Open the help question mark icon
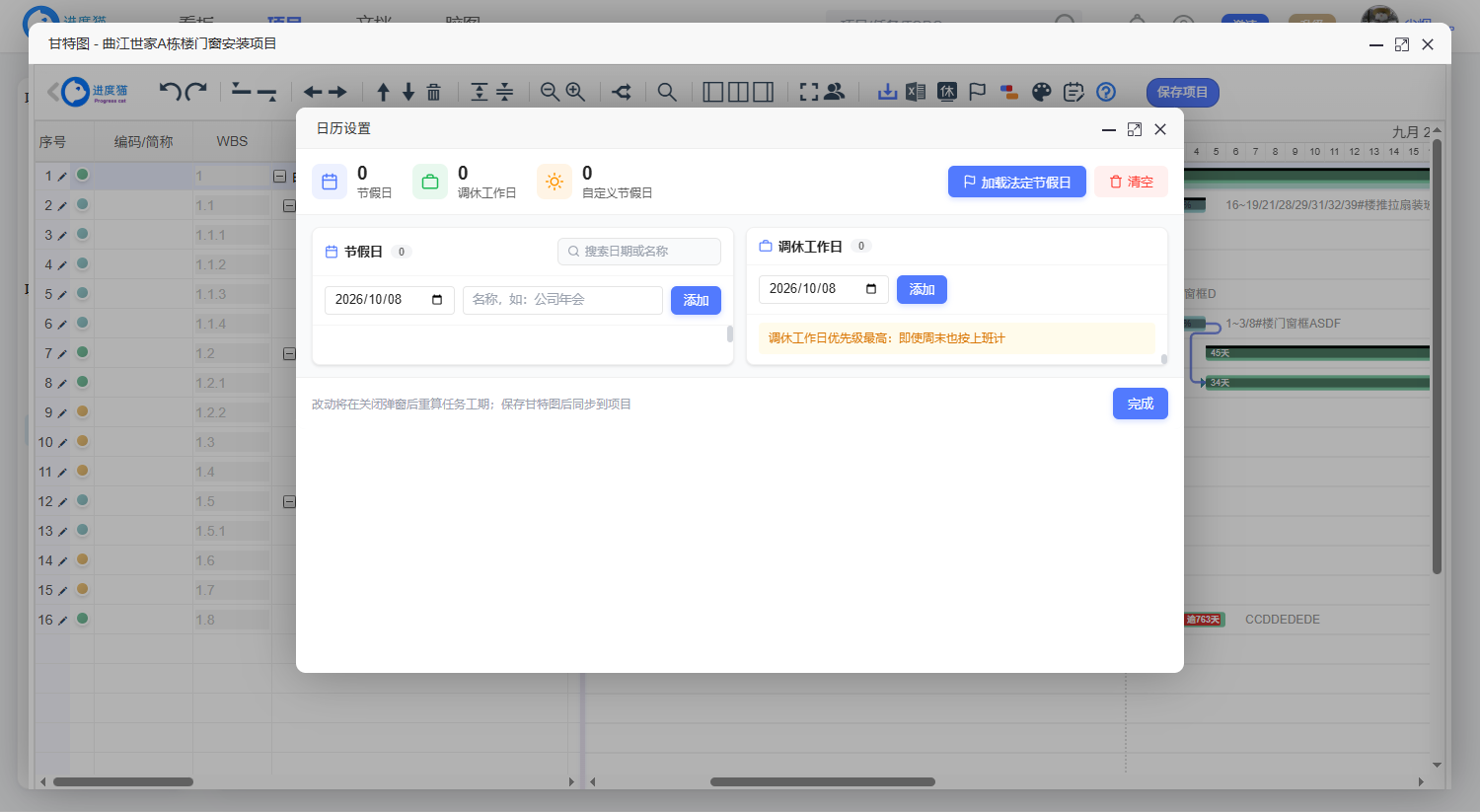Screen dimensions: 1480x812 click(x=1106, y=92)
